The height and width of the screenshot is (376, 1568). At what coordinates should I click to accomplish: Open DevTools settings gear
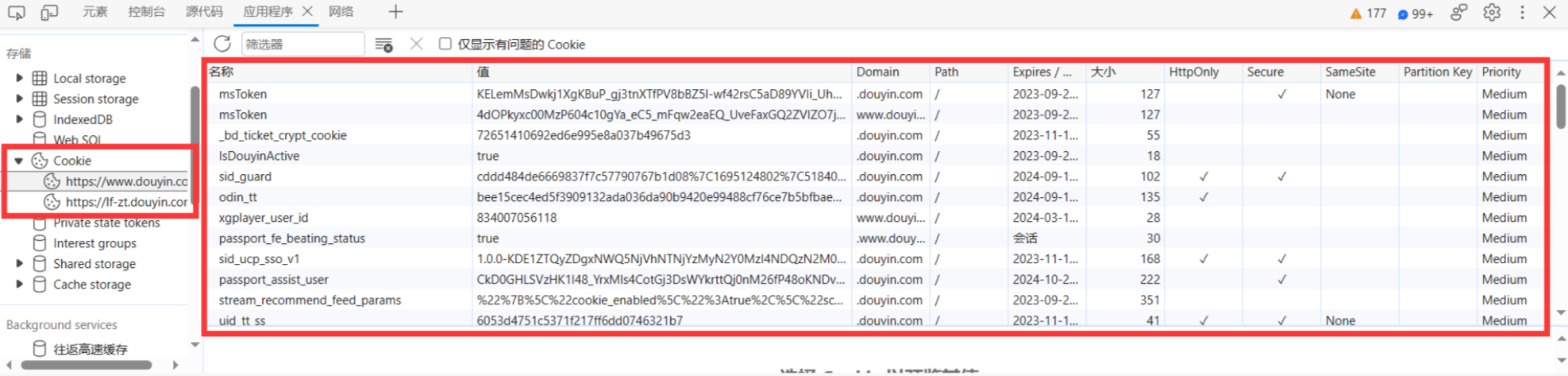(x=1492, y=12)
